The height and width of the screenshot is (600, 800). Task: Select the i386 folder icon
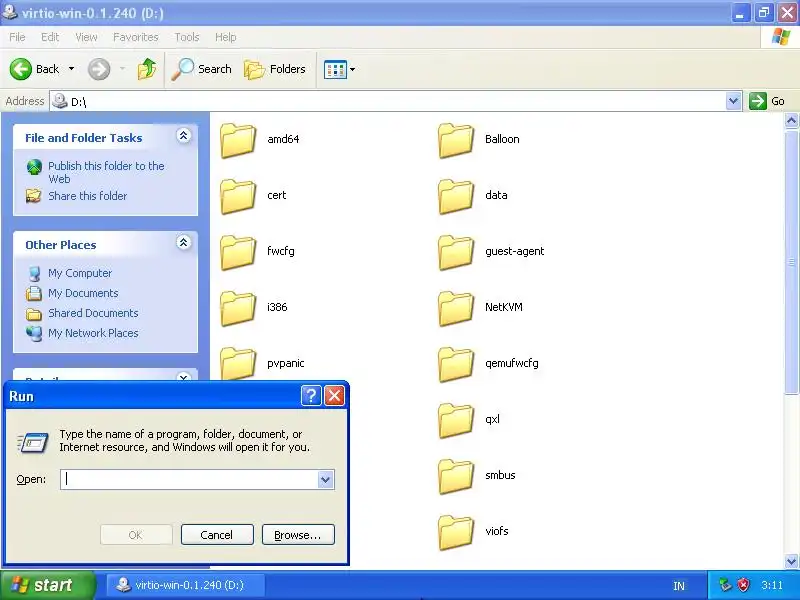point(238,308)
